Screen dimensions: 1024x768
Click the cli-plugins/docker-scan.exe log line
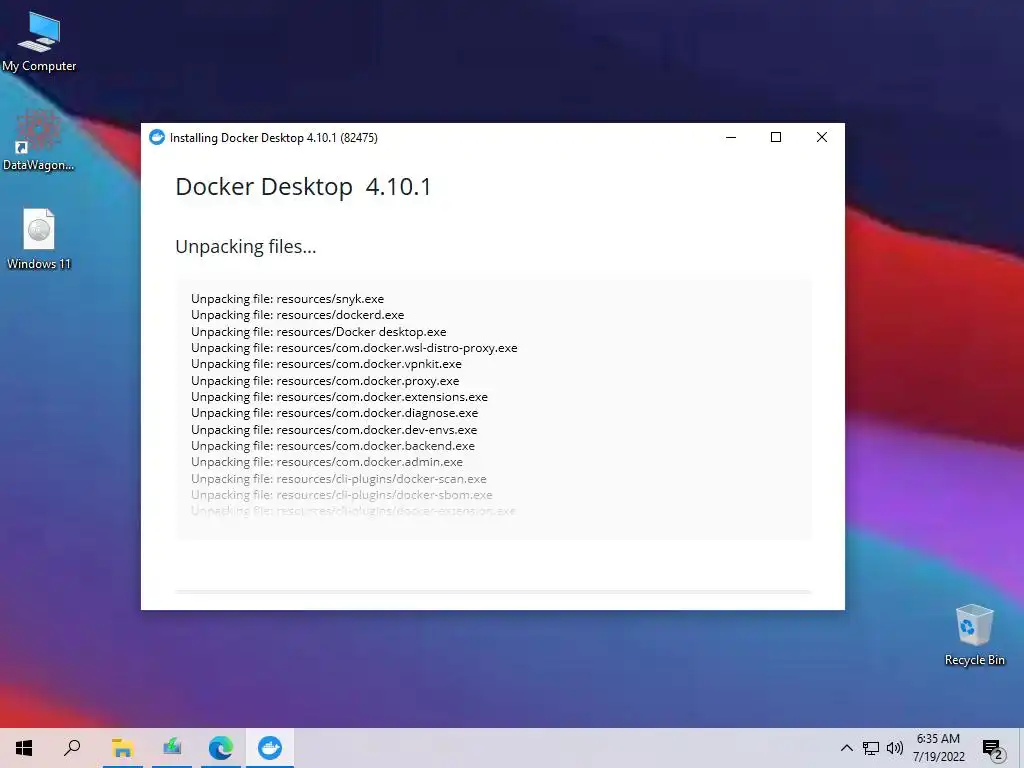coord(339,479)
